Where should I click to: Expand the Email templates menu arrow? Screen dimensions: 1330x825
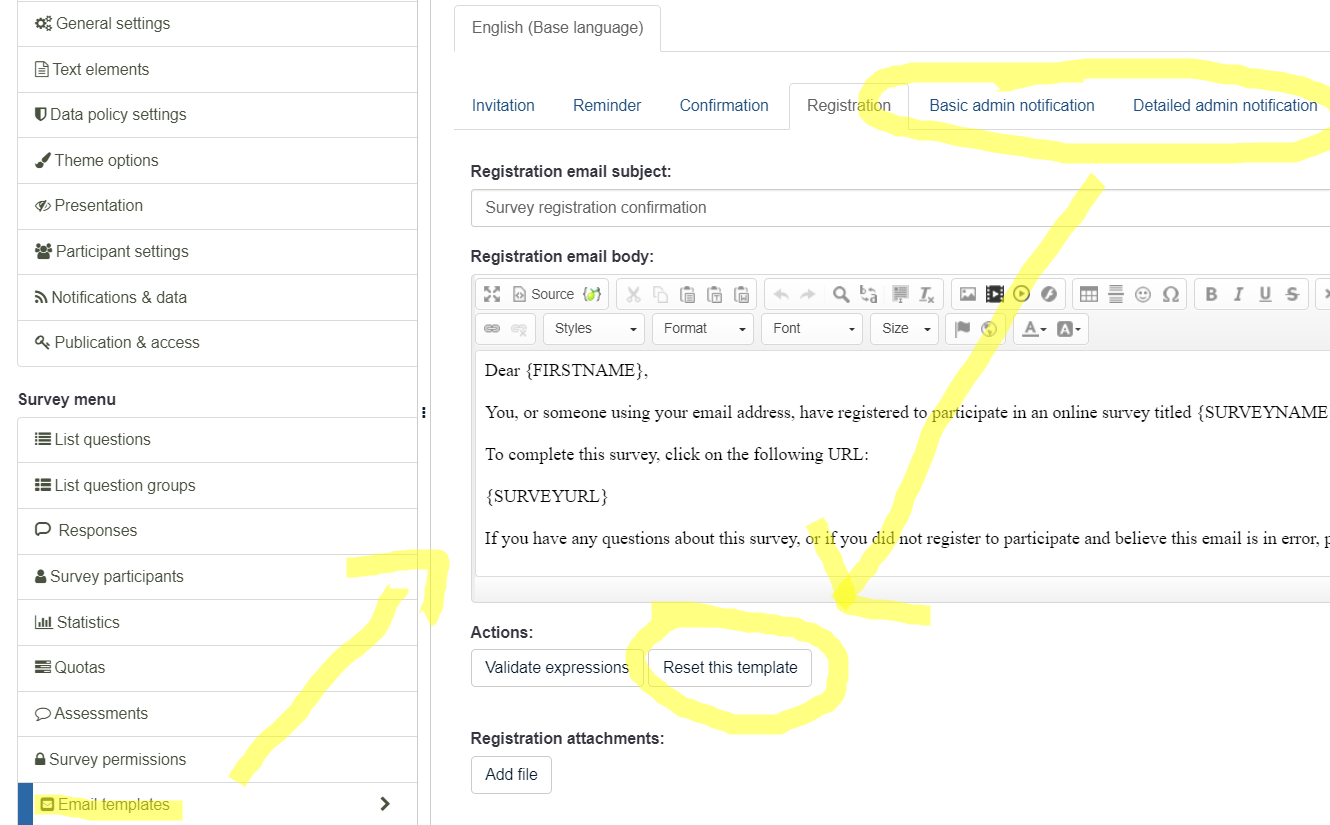tap(385, 804)
